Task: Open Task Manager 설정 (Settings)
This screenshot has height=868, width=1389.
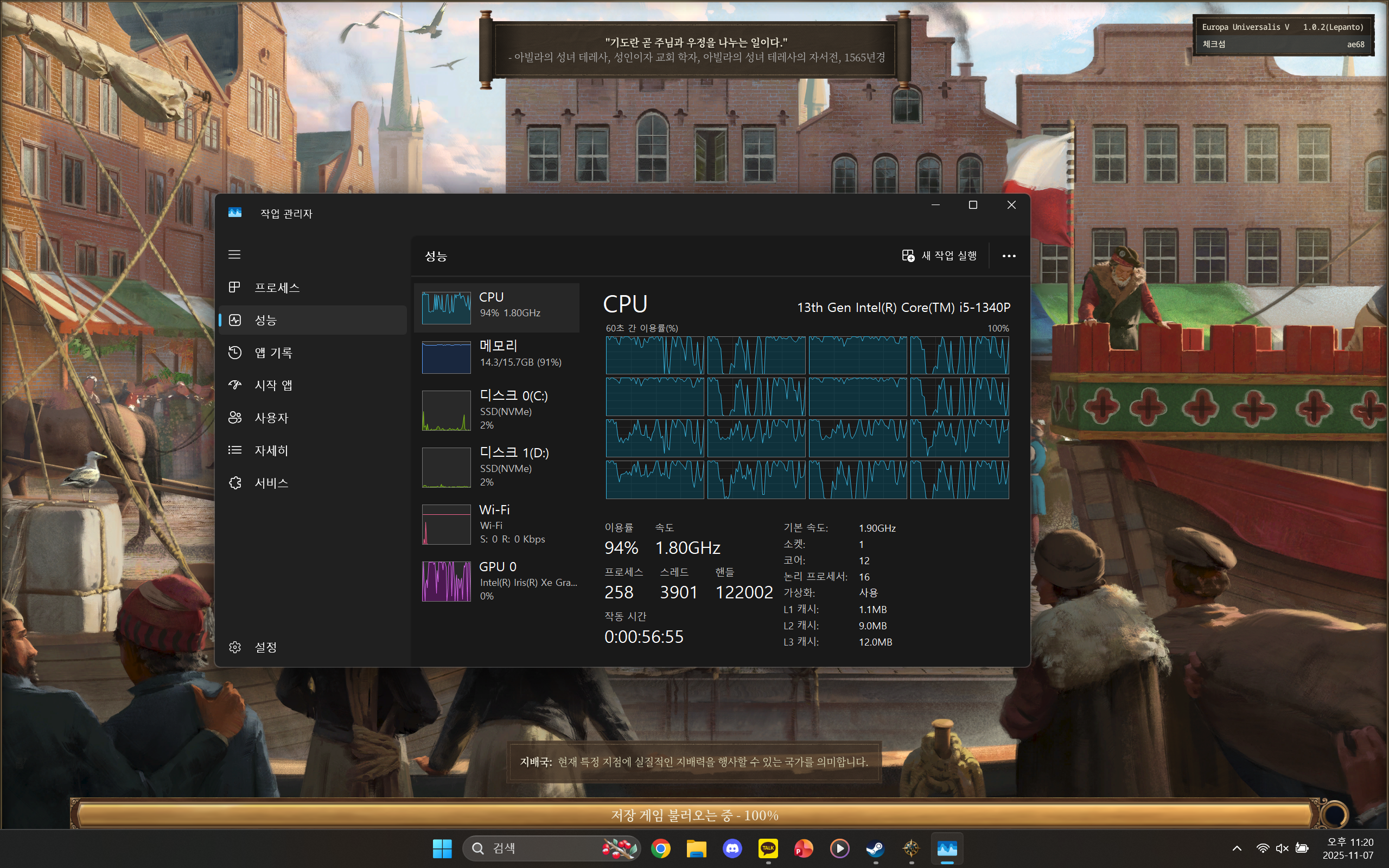Action: (265, 647)
